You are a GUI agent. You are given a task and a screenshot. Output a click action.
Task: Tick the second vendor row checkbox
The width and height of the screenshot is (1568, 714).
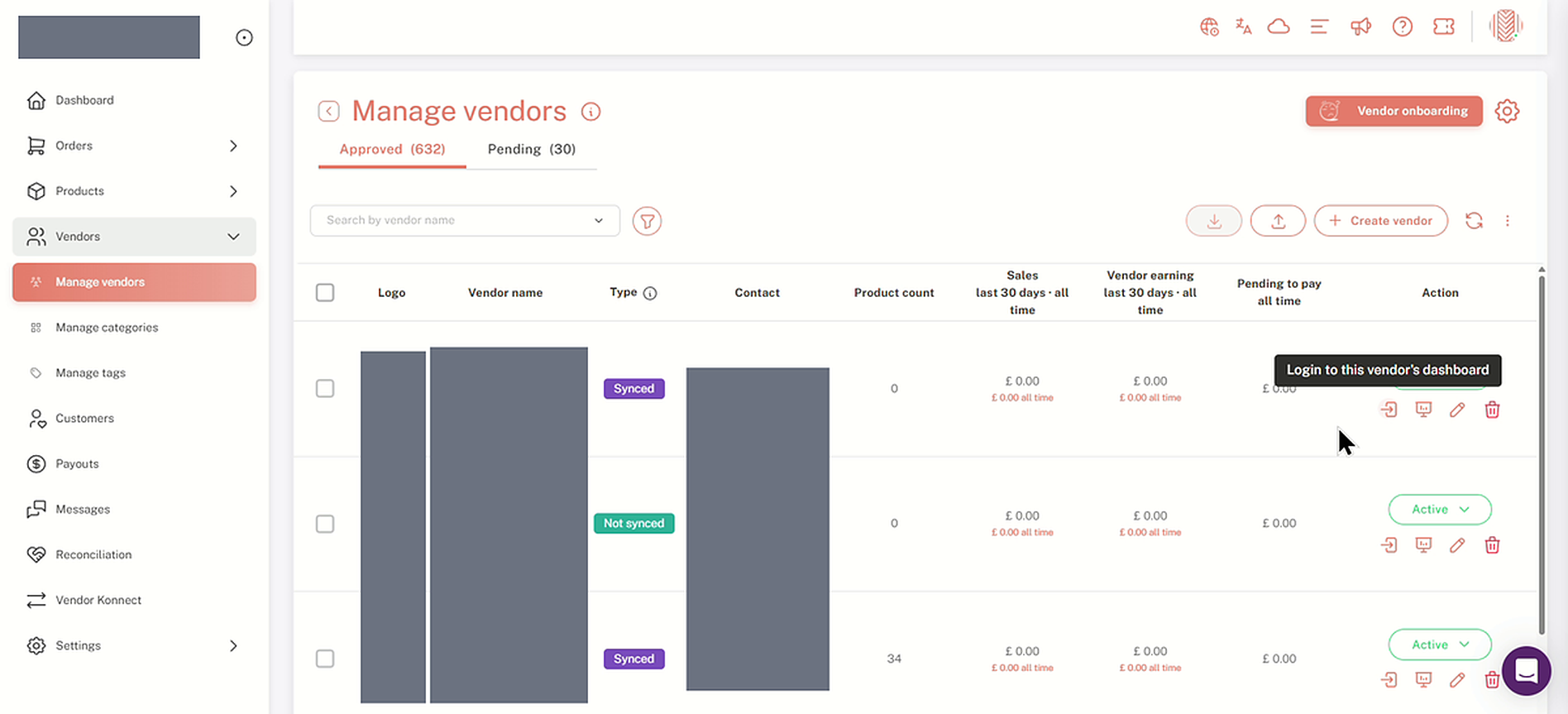coord(325,524)
